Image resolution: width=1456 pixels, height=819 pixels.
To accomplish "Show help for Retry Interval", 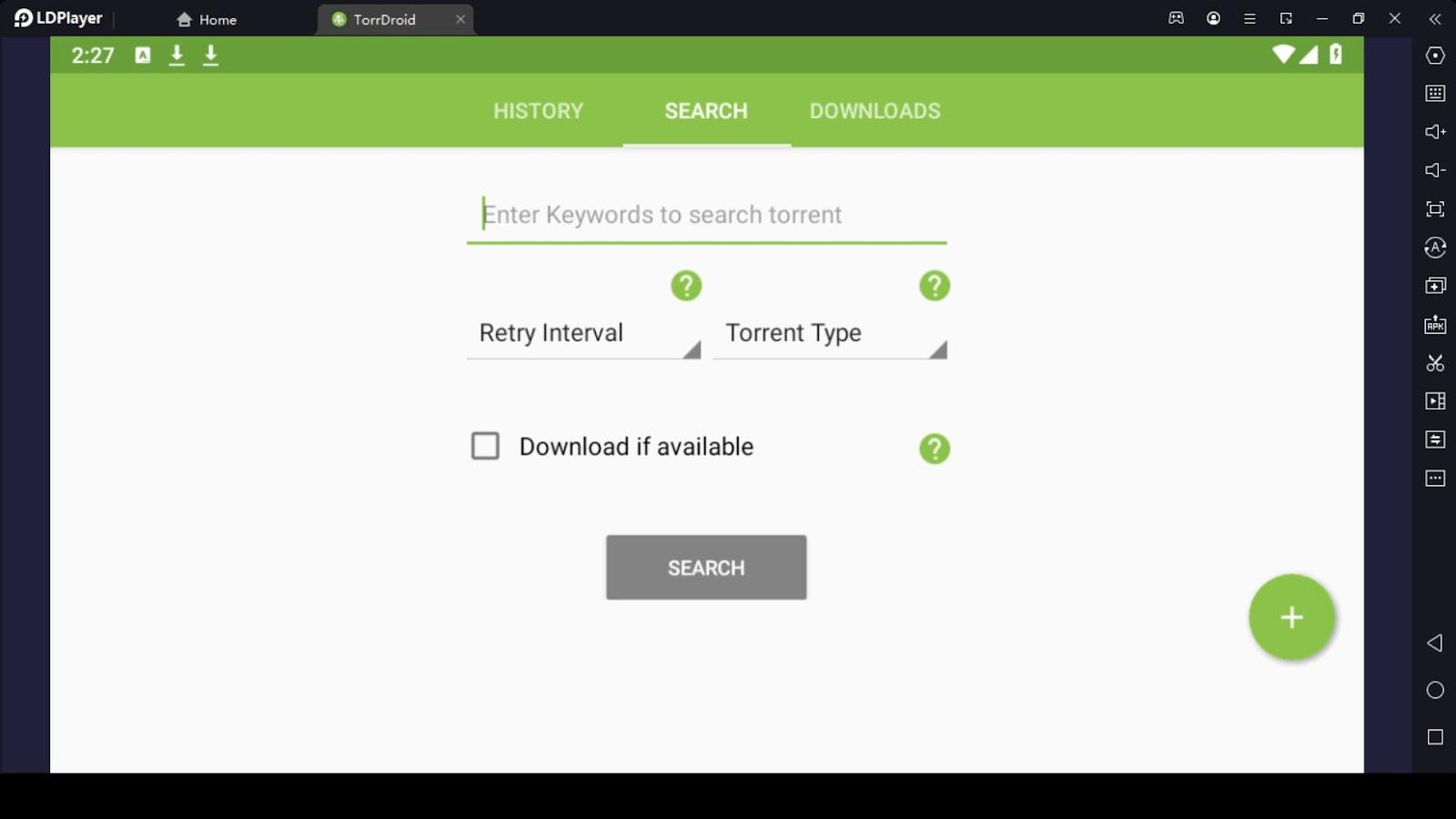I will (686, 286).
